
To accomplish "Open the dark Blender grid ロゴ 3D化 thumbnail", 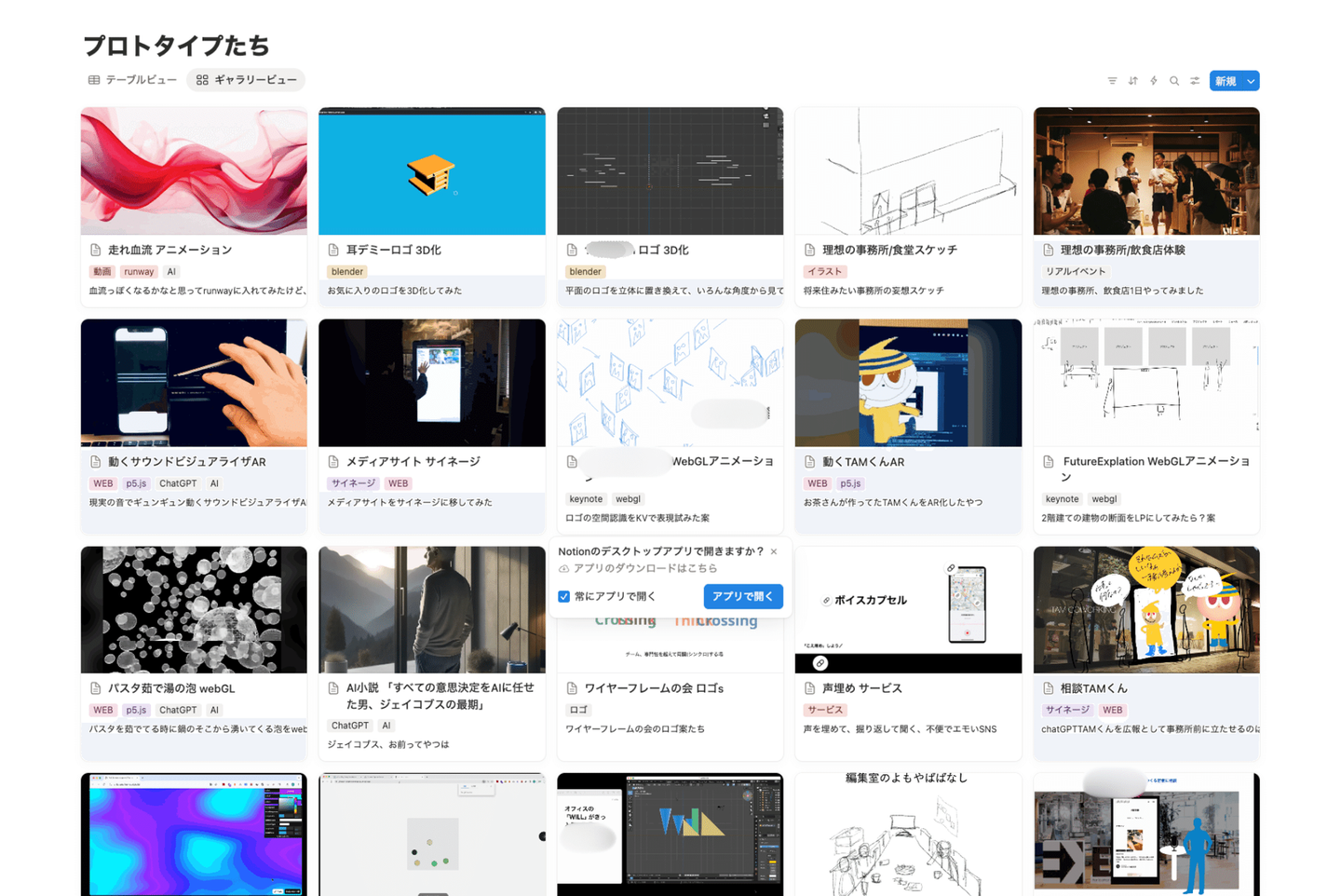I will click(670, 170).
